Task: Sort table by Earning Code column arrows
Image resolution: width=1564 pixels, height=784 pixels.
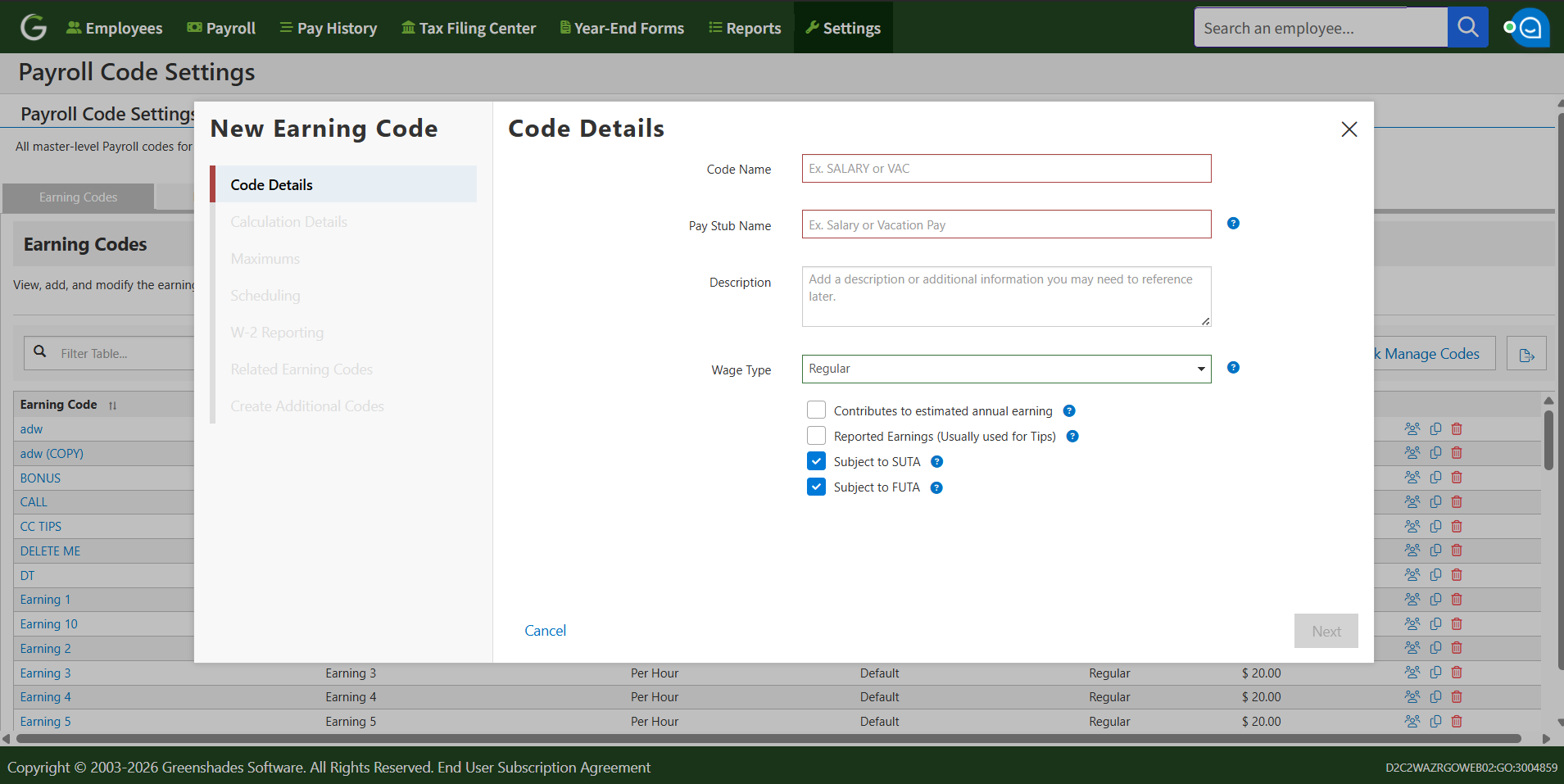Action: pos(112,406)
